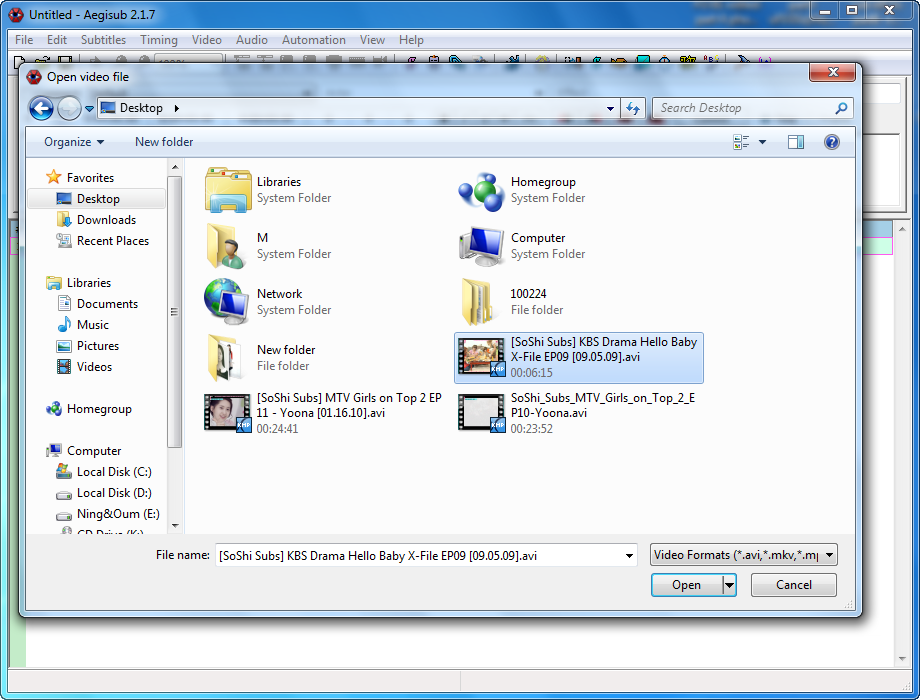Select the M user folder icon

[x=227, y=246]
